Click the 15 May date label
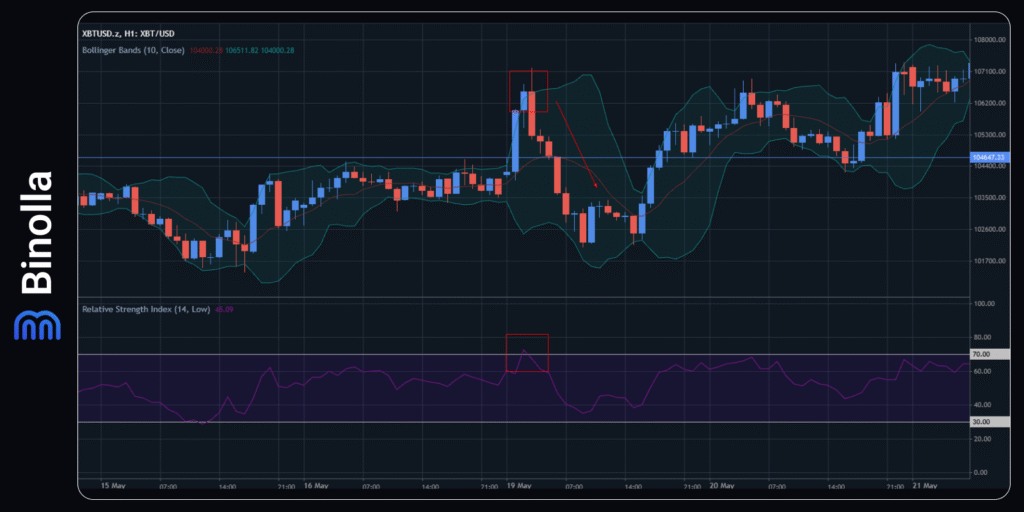This screenshot has width=1024, height=512. (113, 486)
